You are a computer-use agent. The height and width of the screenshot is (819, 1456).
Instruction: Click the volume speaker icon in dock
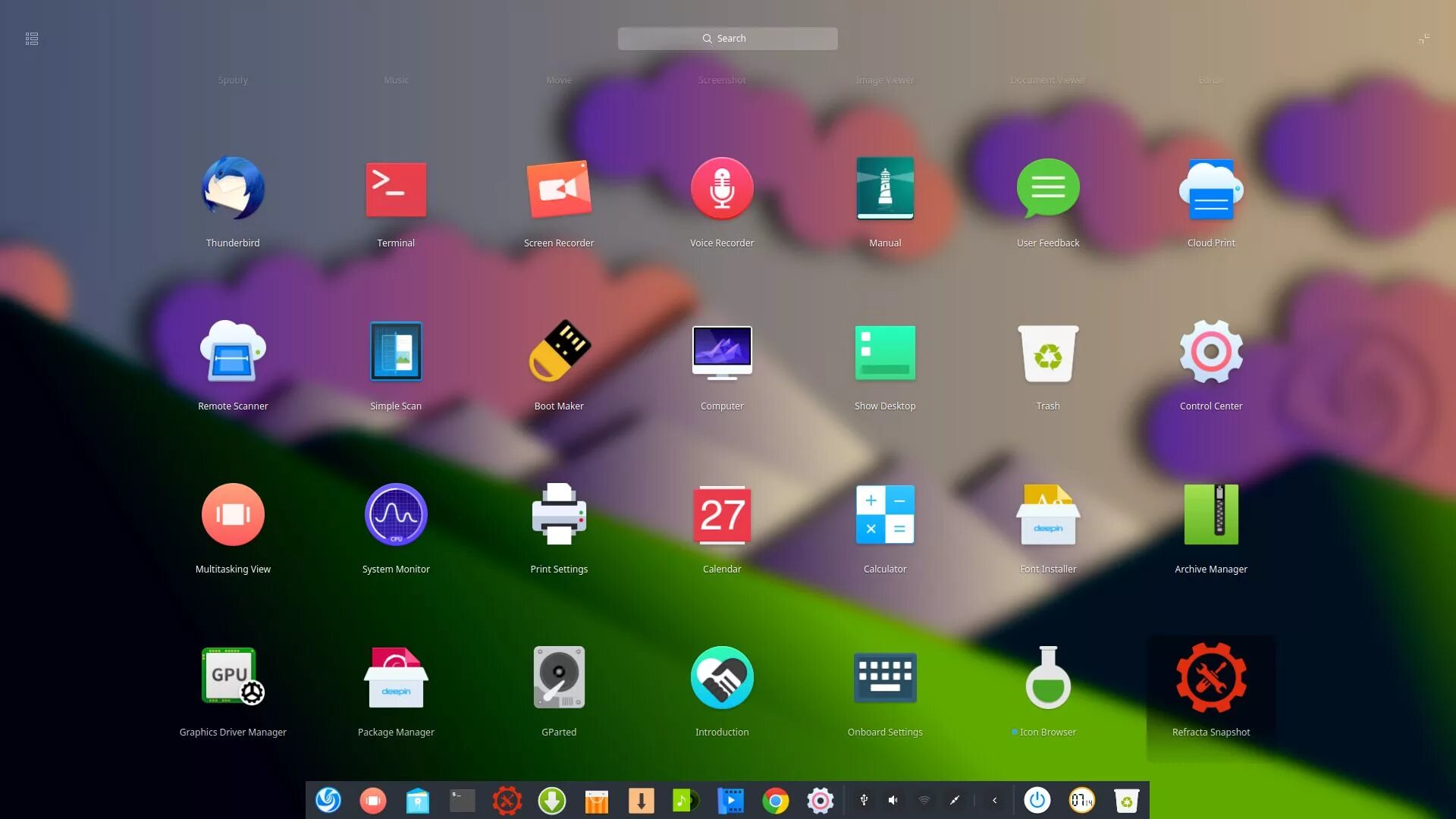(893, 800)
